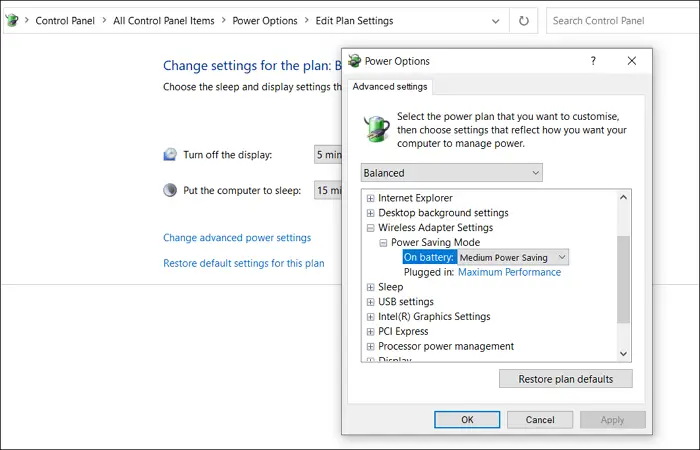Select the Advanced settings tab
Viewport: 700px width, 450px height.
coord(390,87)
